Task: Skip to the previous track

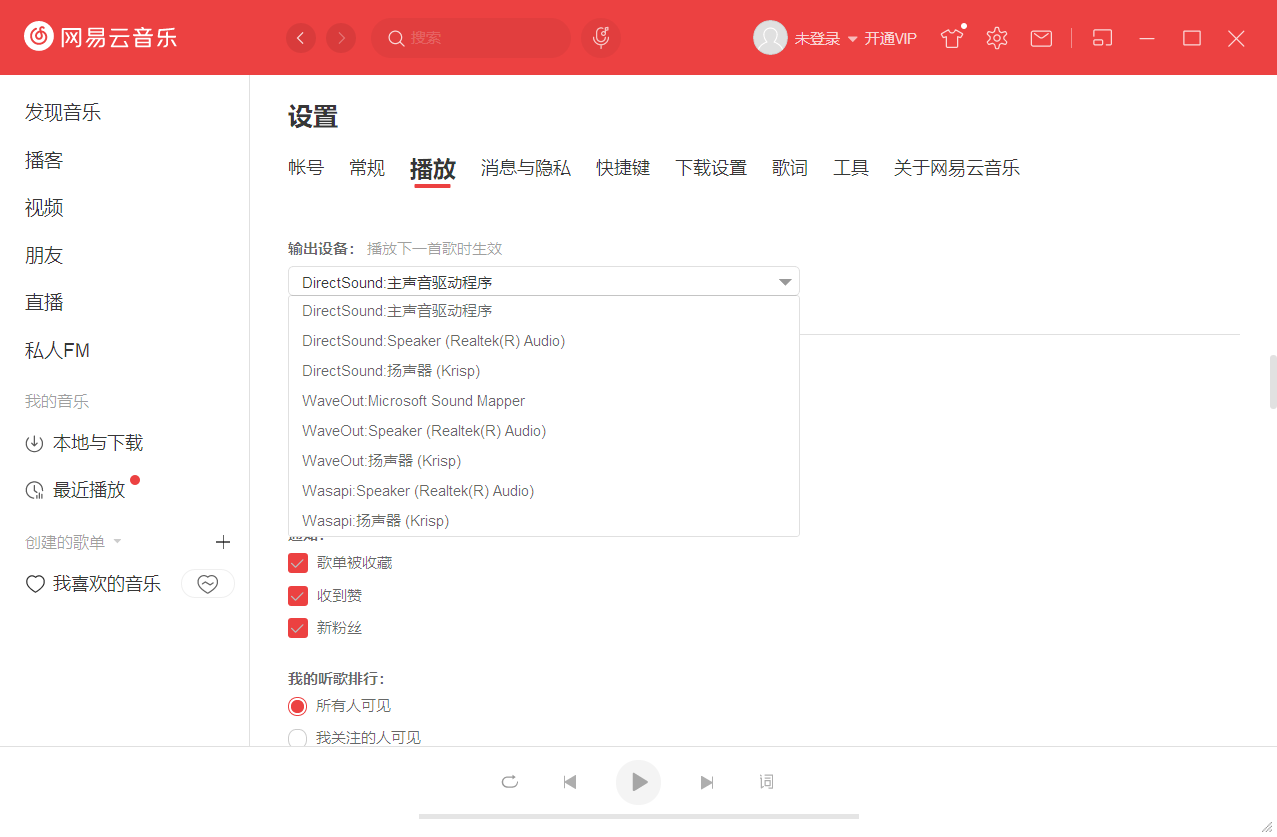Action: (x=570, y=782)
